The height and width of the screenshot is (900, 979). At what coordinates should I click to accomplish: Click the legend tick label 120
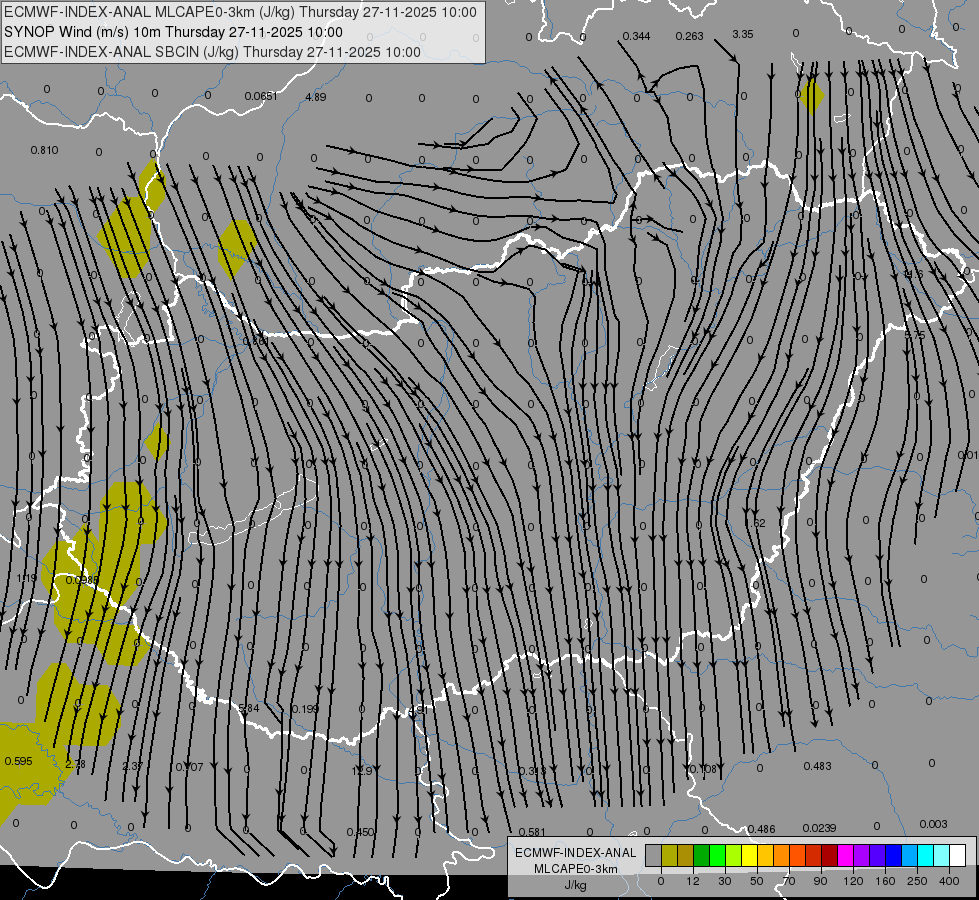pos(853,881)
